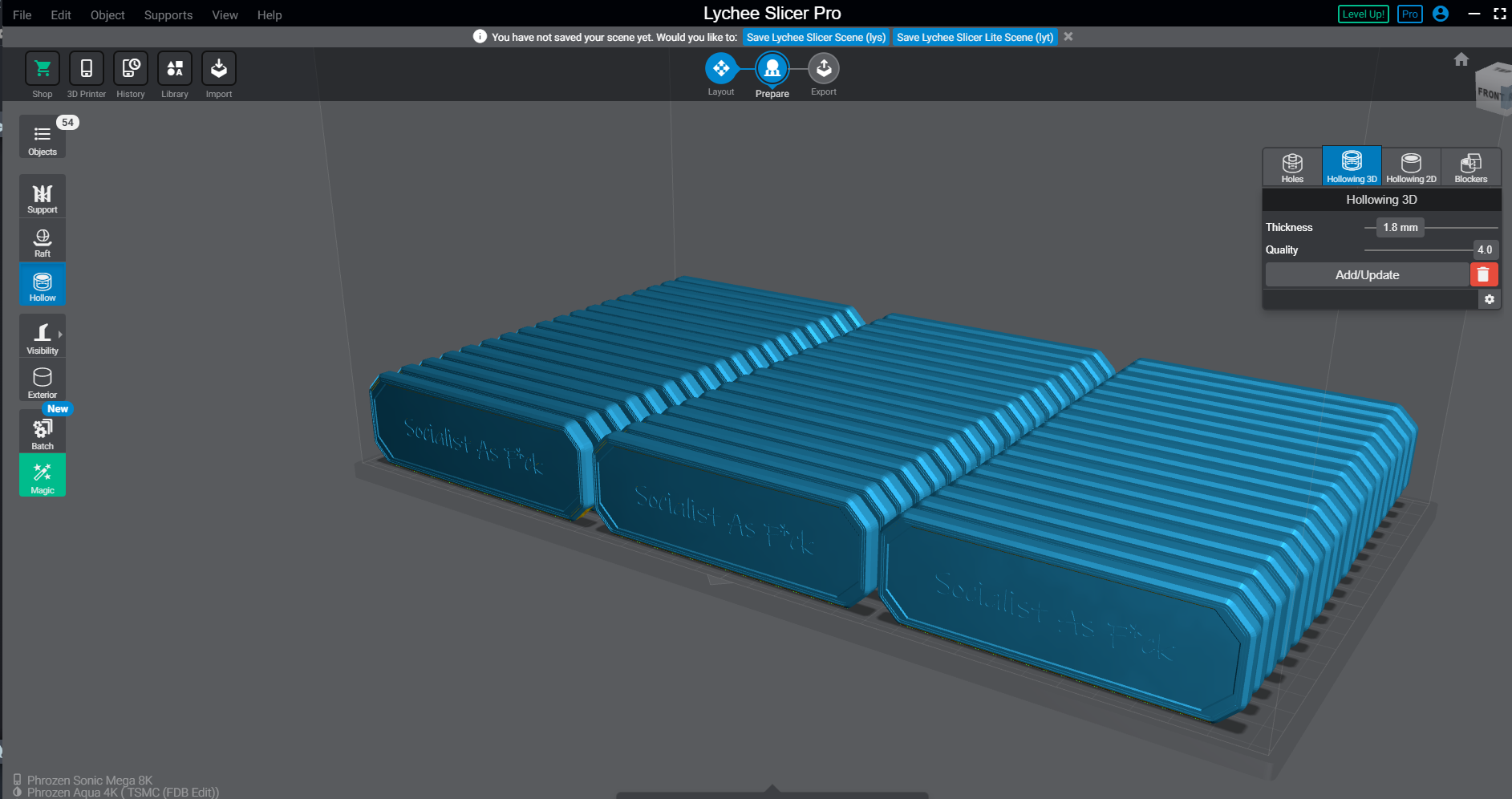Open the Magic tool

point(43,476)
